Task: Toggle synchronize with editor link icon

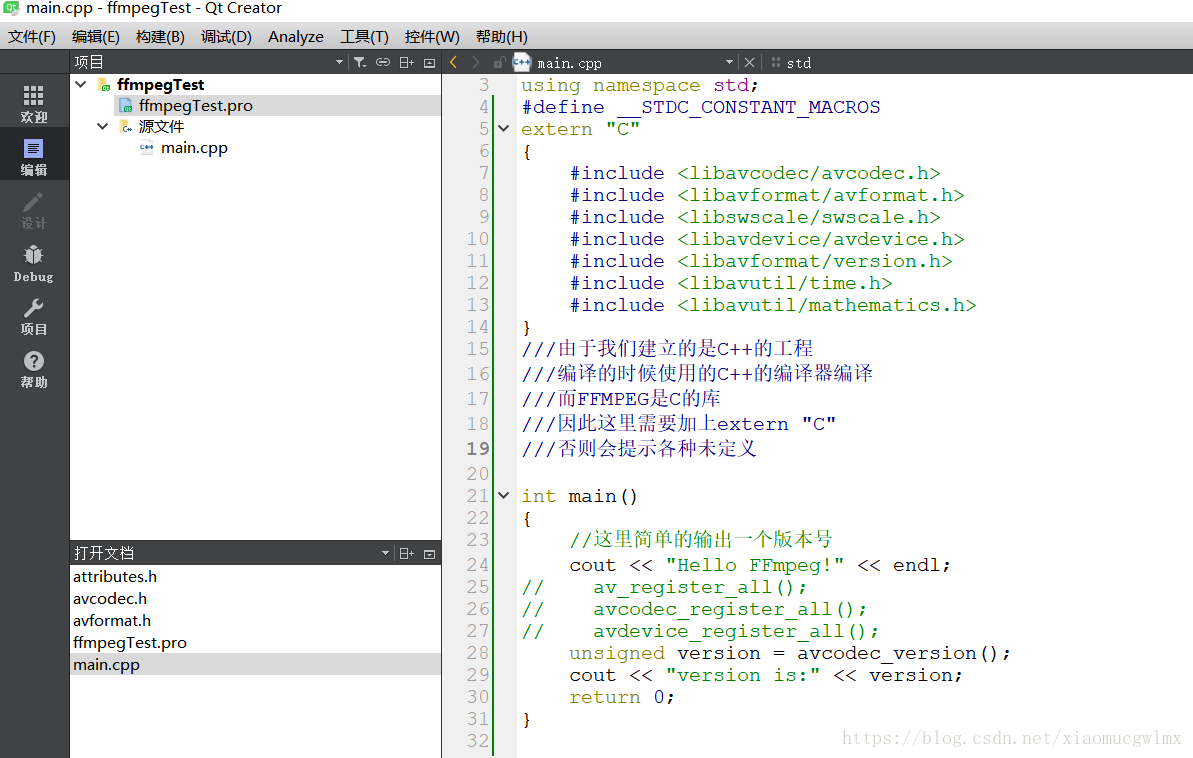Action: (x=383, y=62)
